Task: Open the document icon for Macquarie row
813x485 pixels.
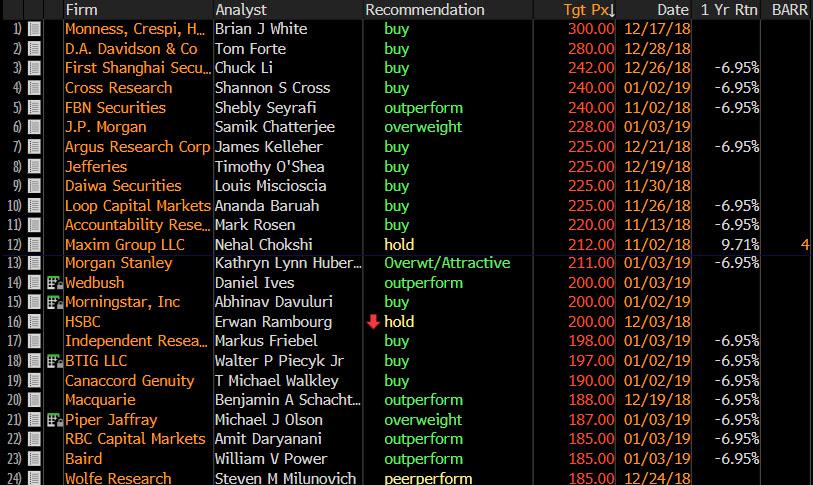Action: 34,400
